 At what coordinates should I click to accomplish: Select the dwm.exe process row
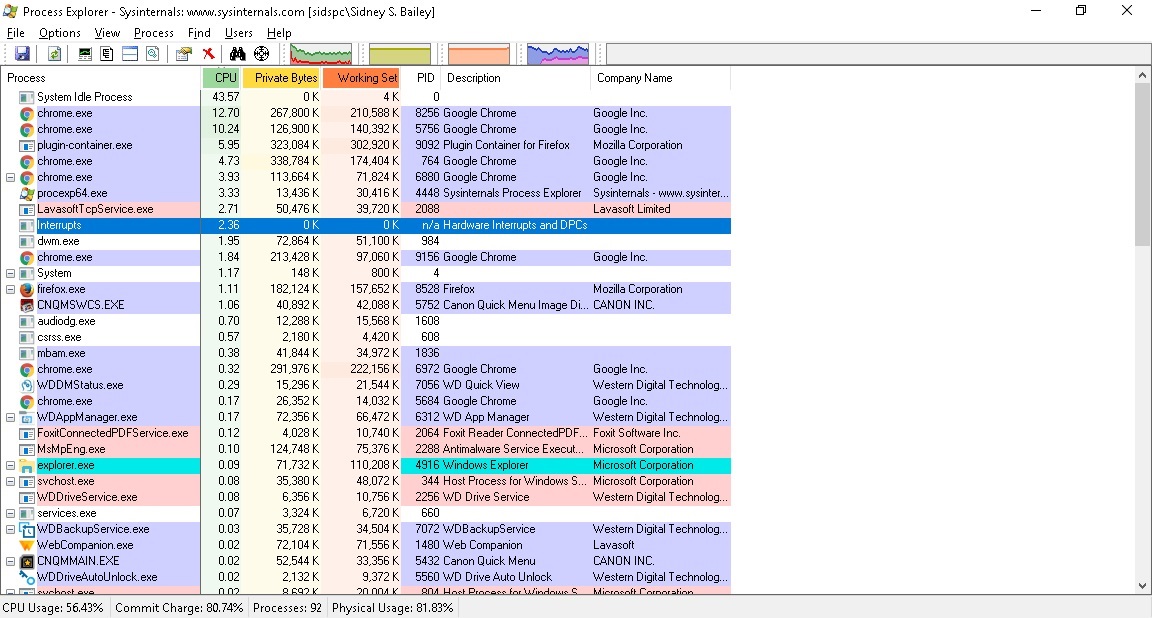point(366,241)
